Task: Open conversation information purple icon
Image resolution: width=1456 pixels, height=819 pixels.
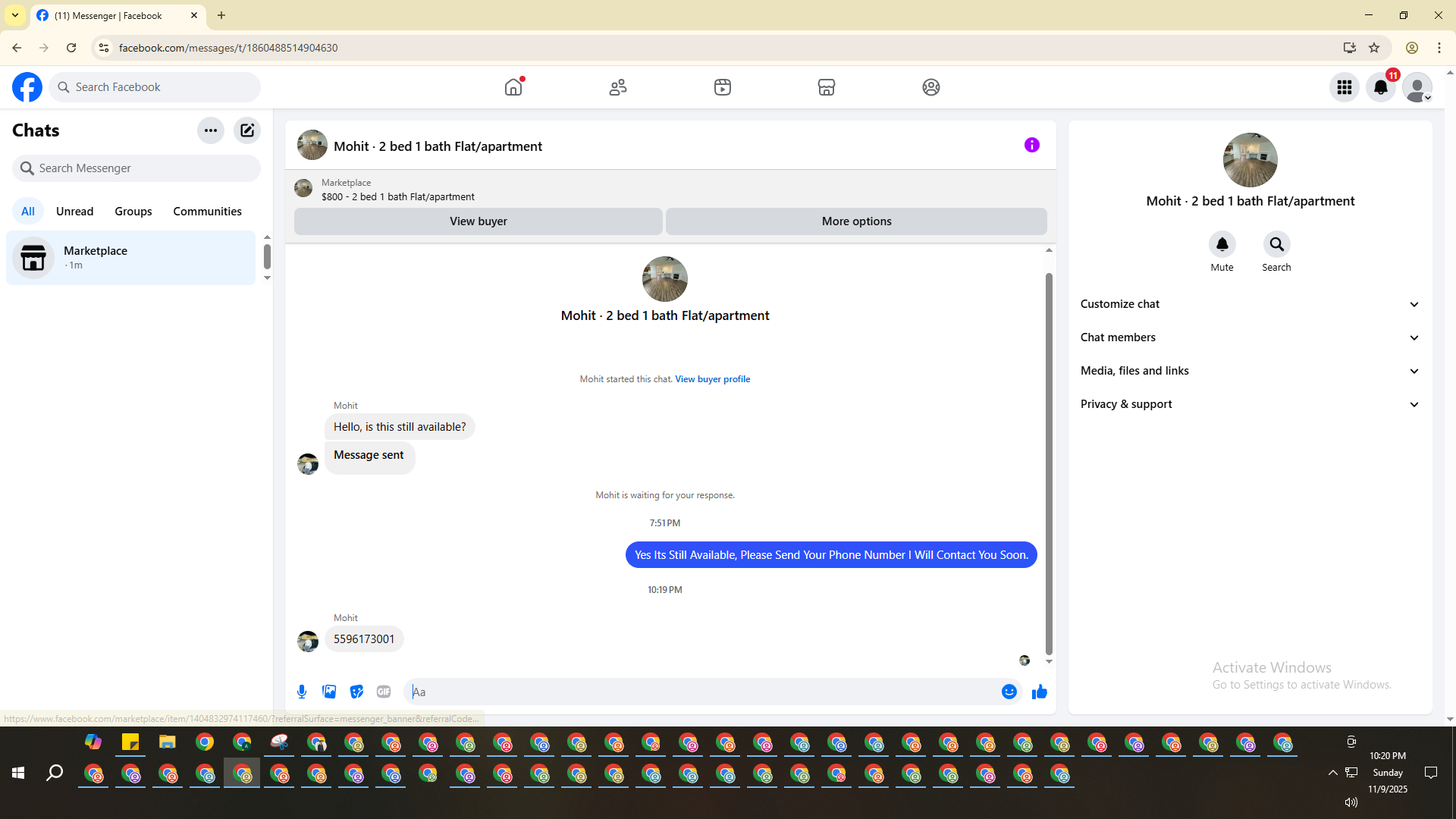Action: [x=1032, y=145]
